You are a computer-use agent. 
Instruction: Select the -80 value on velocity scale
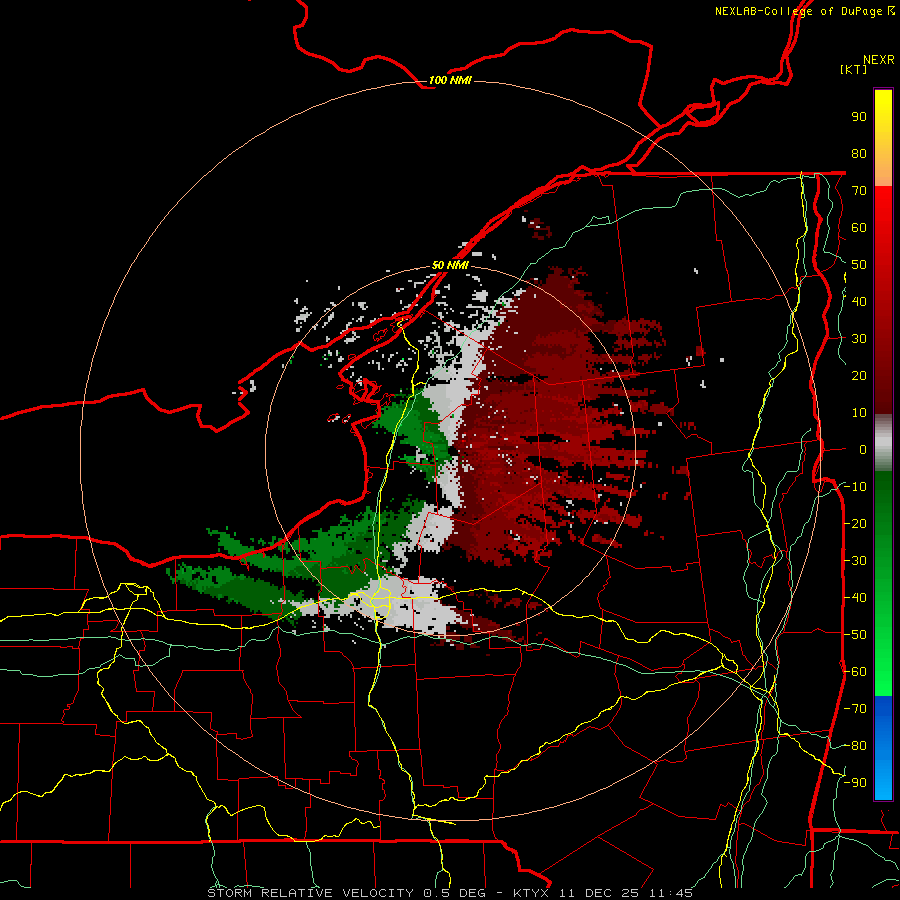click(855, 746)
